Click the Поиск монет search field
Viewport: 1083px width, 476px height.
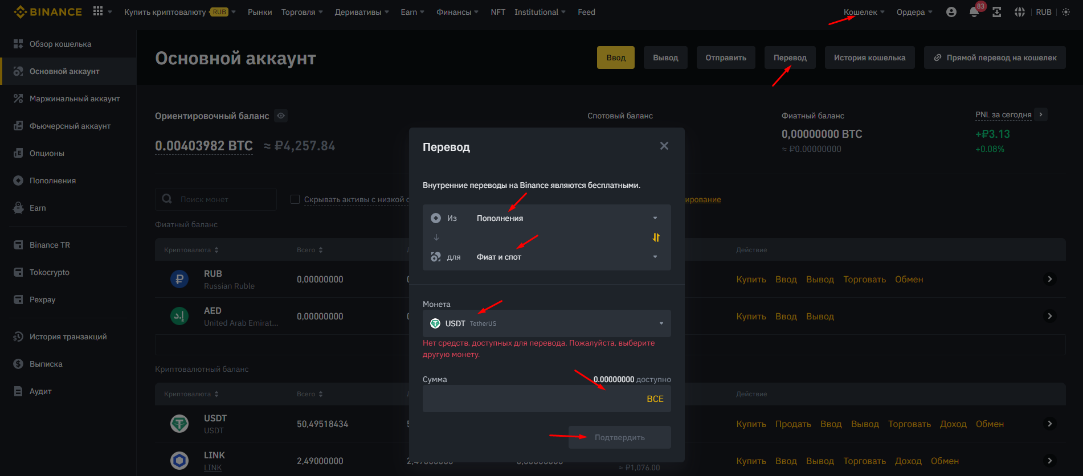click(x=216, y=200)
